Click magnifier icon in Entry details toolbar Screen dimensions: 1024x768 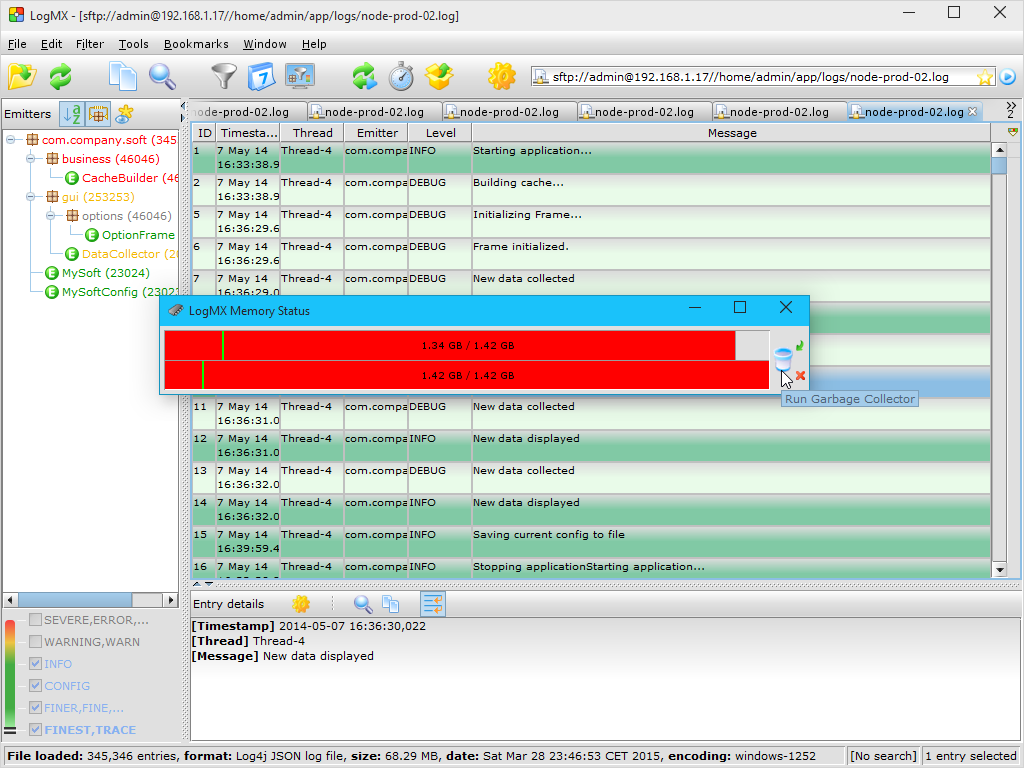363,604
